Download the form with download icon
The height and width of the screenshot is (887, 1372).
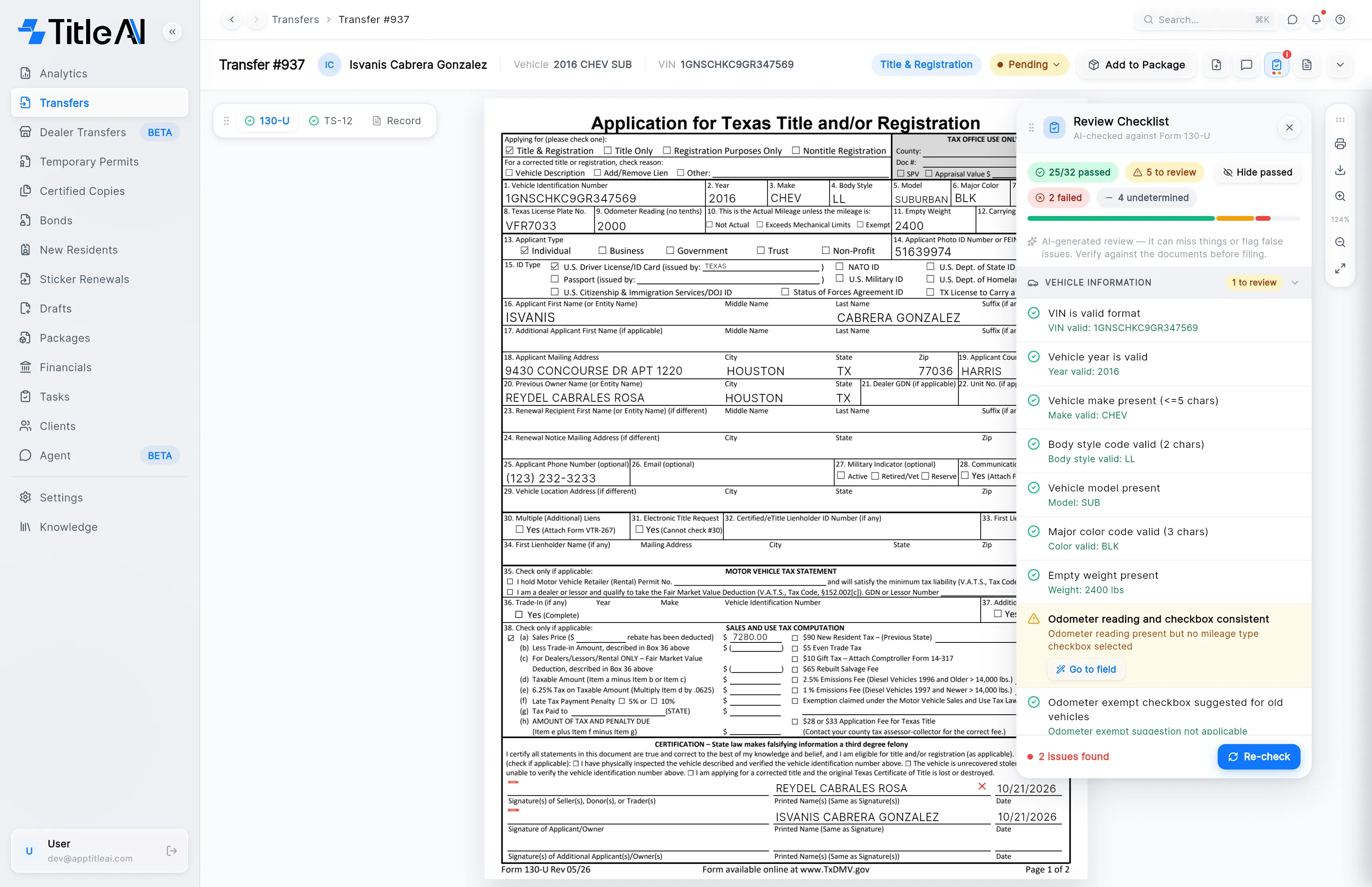[x=1340, y=170]
